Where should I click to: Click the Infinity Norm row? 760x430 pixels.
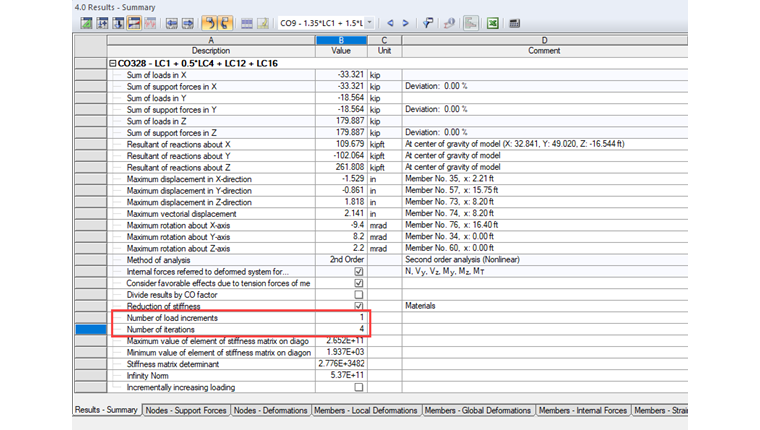point(397,376)
